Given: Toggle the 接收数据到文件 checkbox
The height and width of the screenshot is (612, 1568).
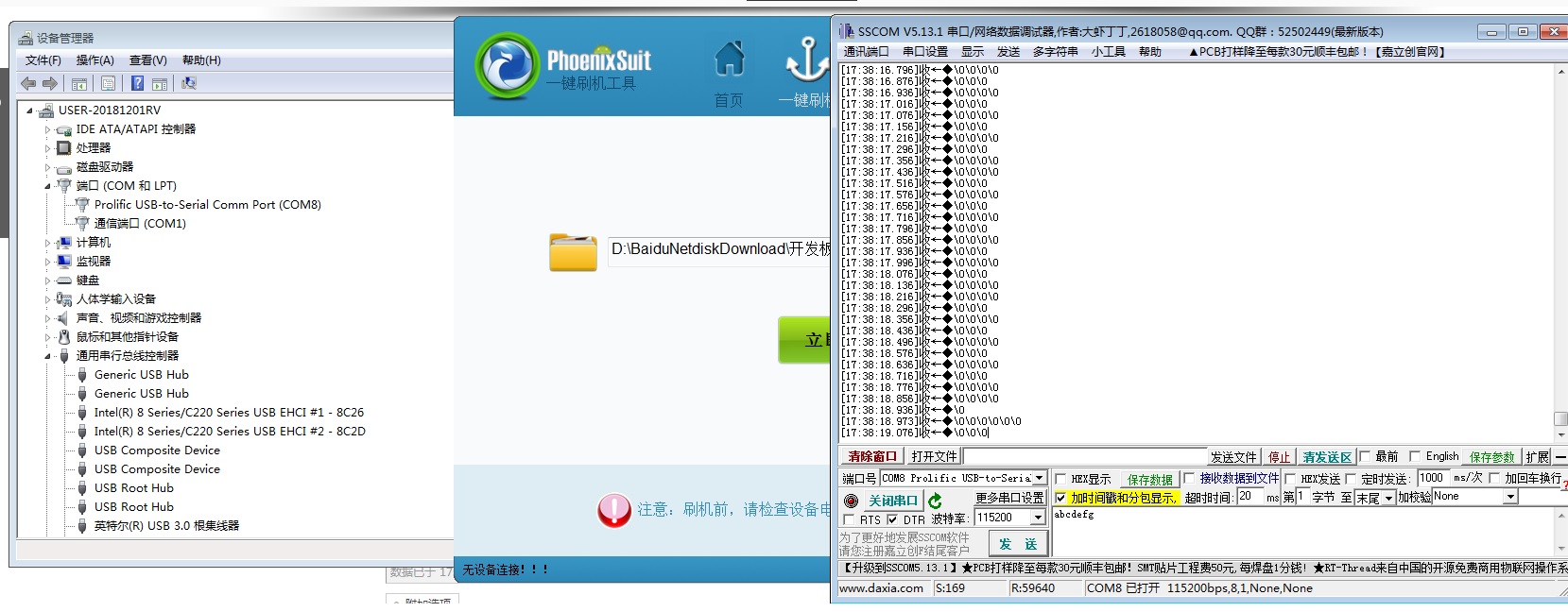Looking at the screenshot, I should click(1189, 479).
